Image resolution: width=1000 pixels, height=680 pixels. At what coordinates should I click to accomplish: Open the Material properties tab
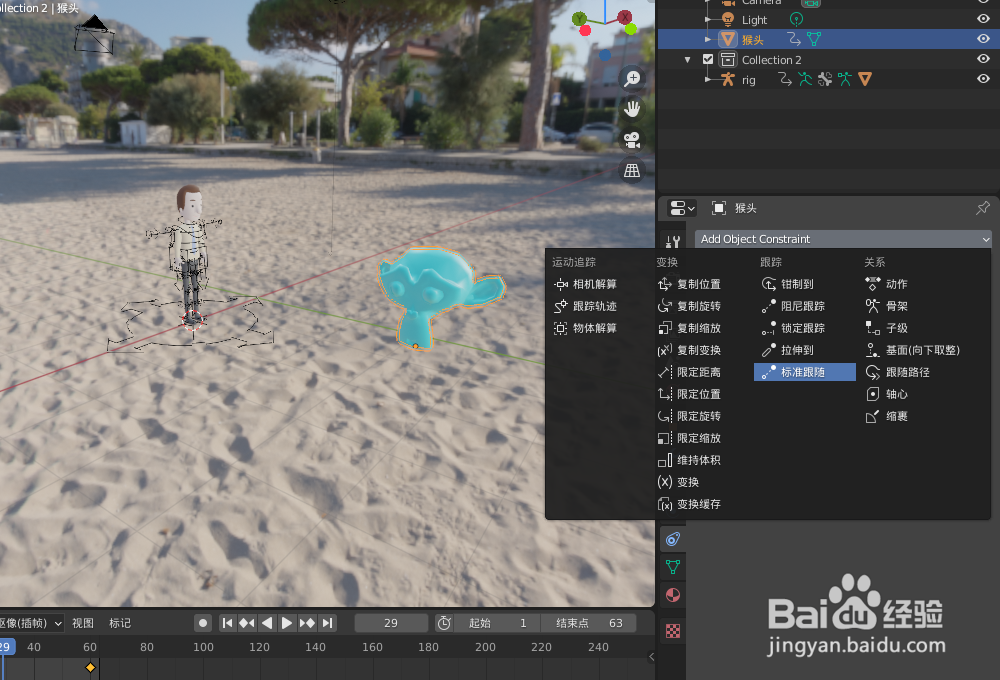(x=673, y=595)
